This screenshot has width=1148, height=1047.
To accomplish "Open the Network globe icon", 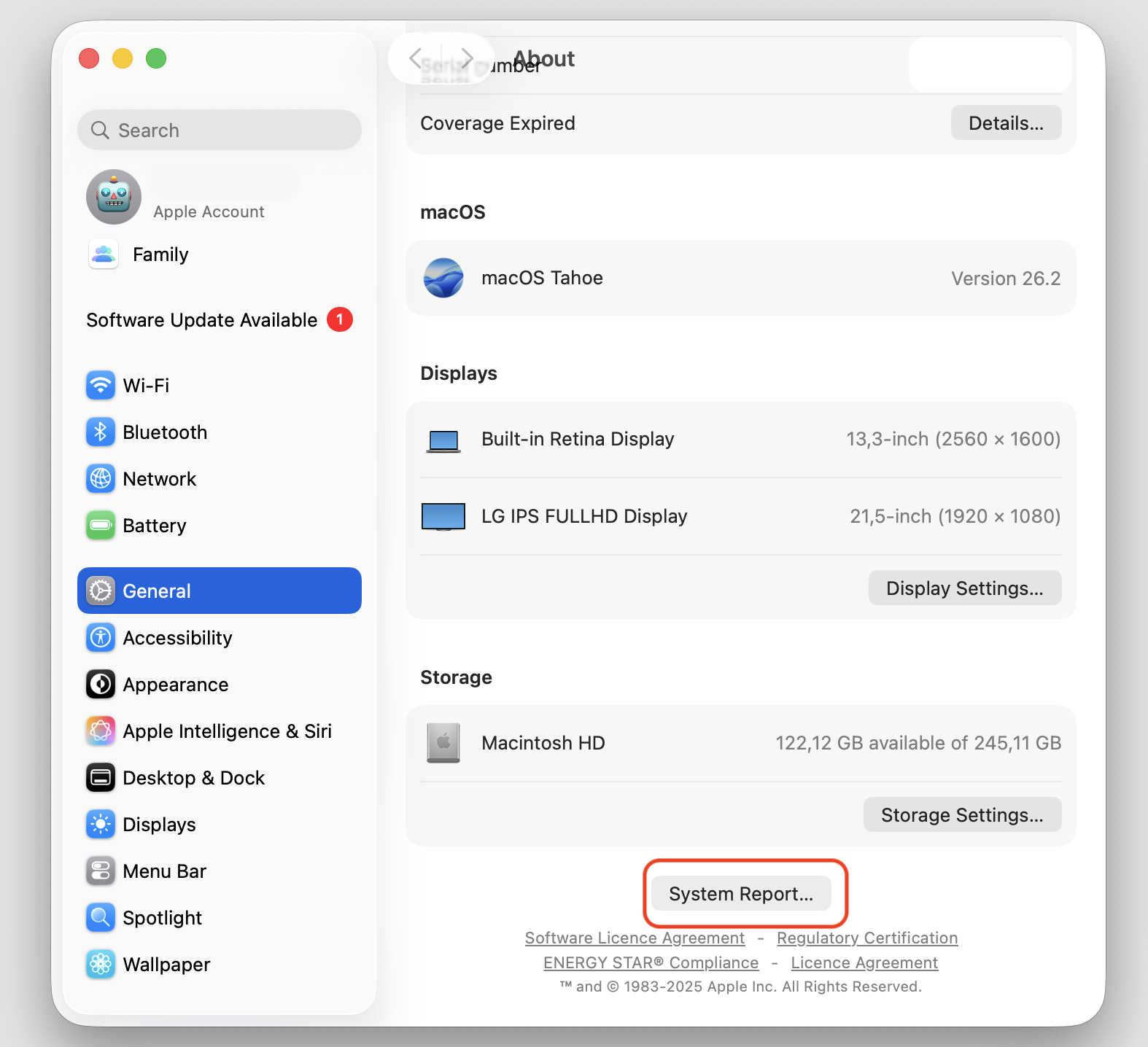I will pos(101,478).
